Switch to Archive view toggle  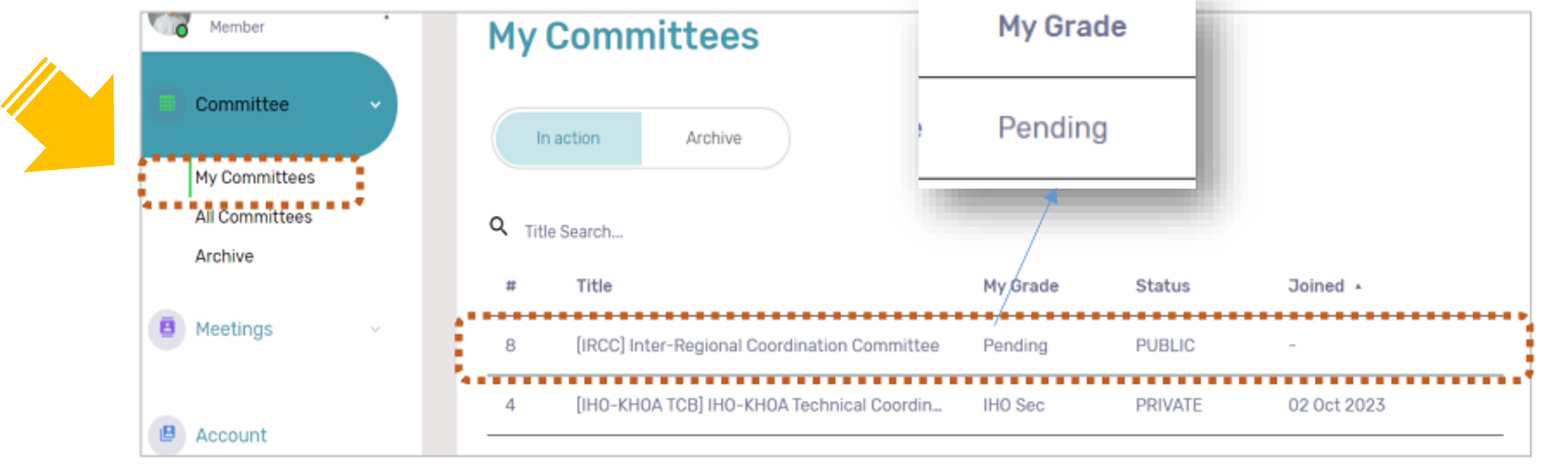(x=714, y=138)
